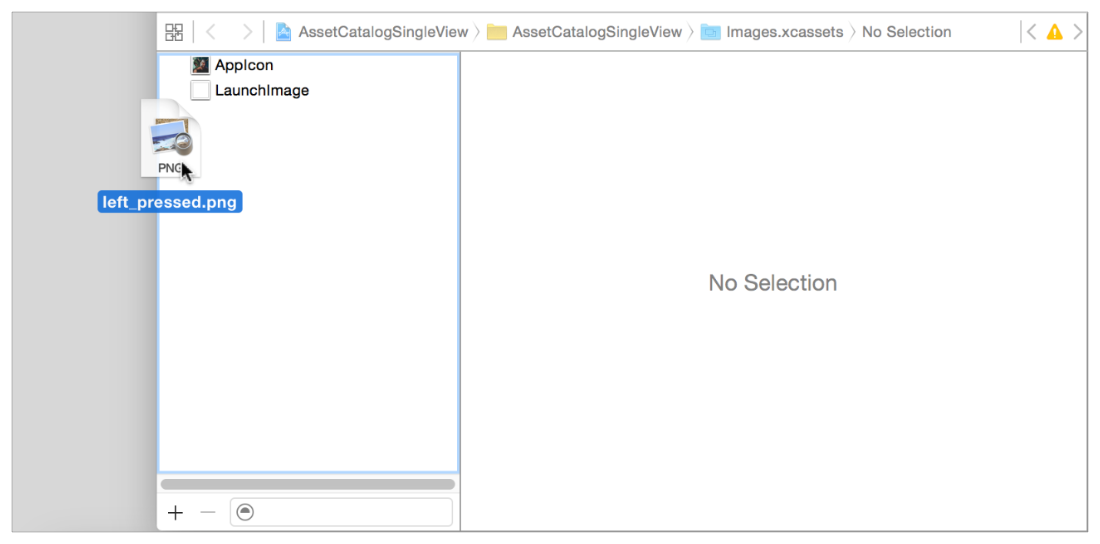This screenshot has height=544, width=1100.
Task: Click the project file icon in breadcrumb
Action: point(283,32)
